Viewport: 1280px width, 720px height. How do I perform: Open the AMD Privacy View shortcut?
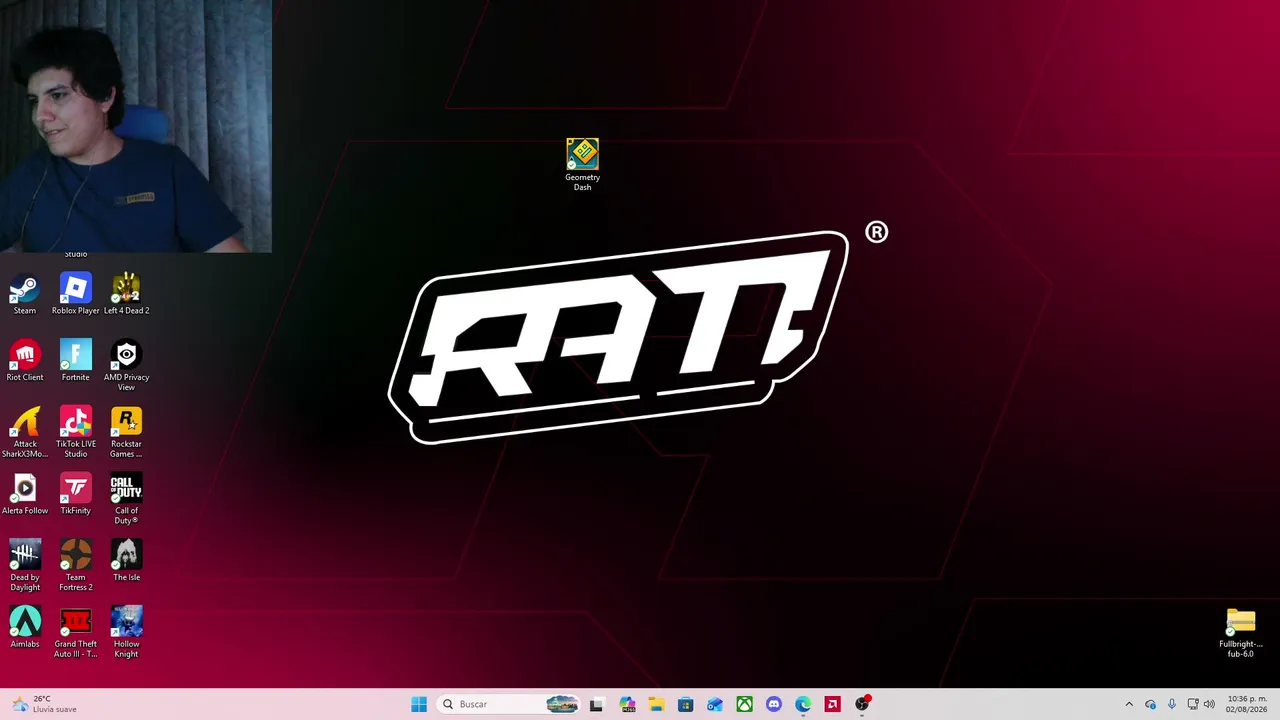pos(126,366)
